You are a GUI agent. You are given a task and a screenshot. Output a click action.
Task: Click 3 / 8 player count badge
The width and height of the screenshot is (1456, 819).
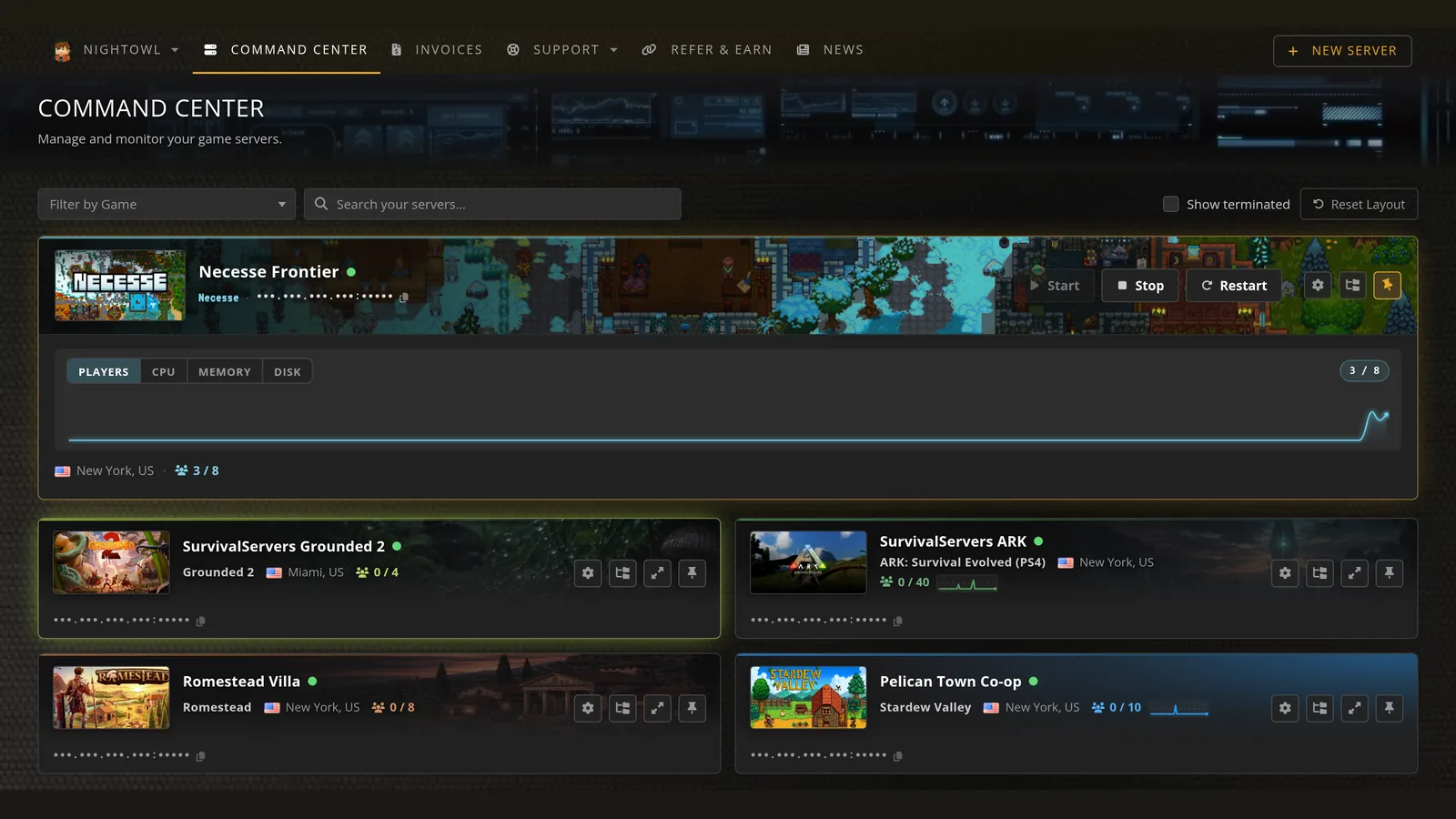(x=1364, y=370)
